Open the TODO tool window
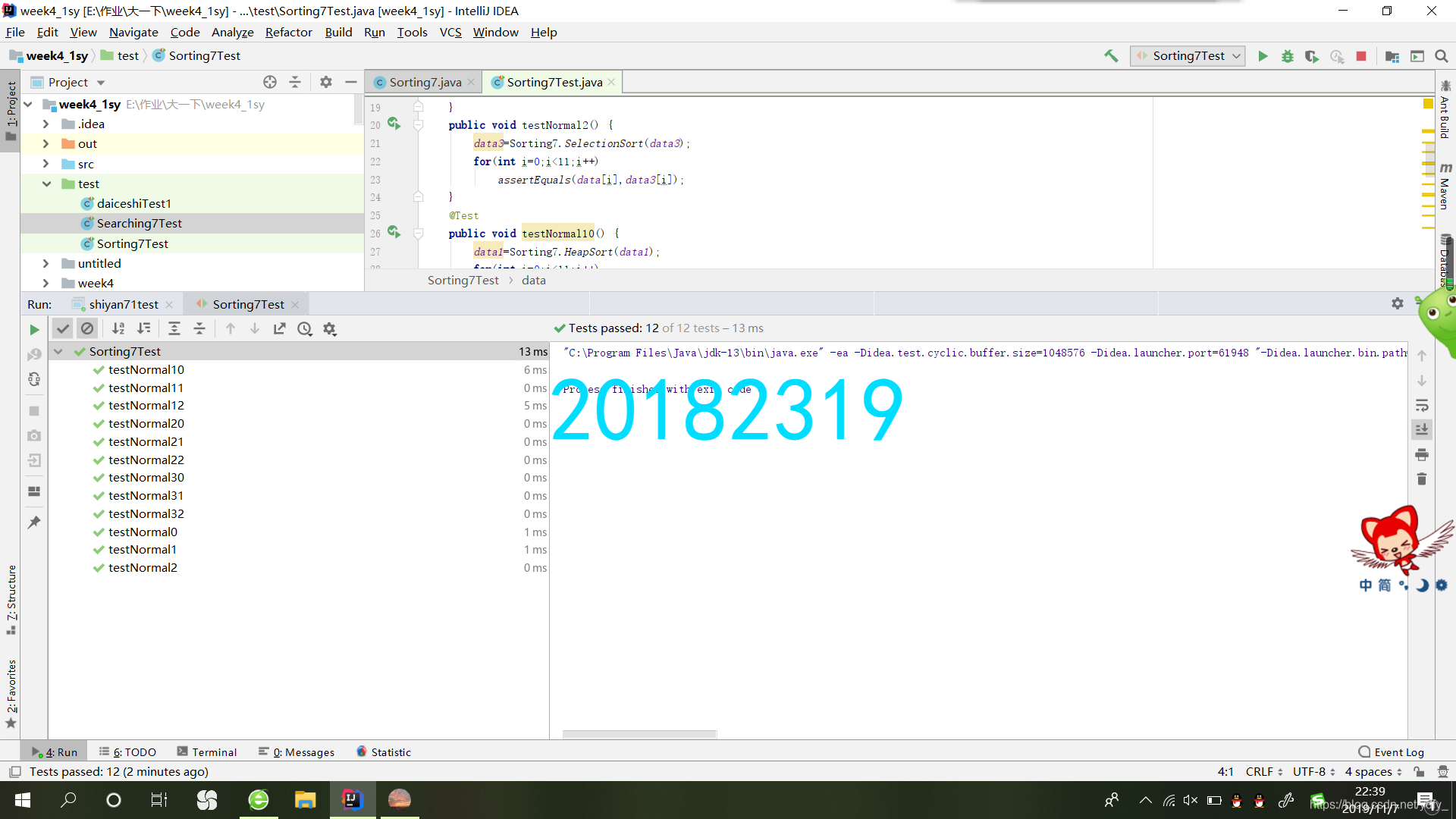The width and height of the screenshot is (1456, 819). 127,752
